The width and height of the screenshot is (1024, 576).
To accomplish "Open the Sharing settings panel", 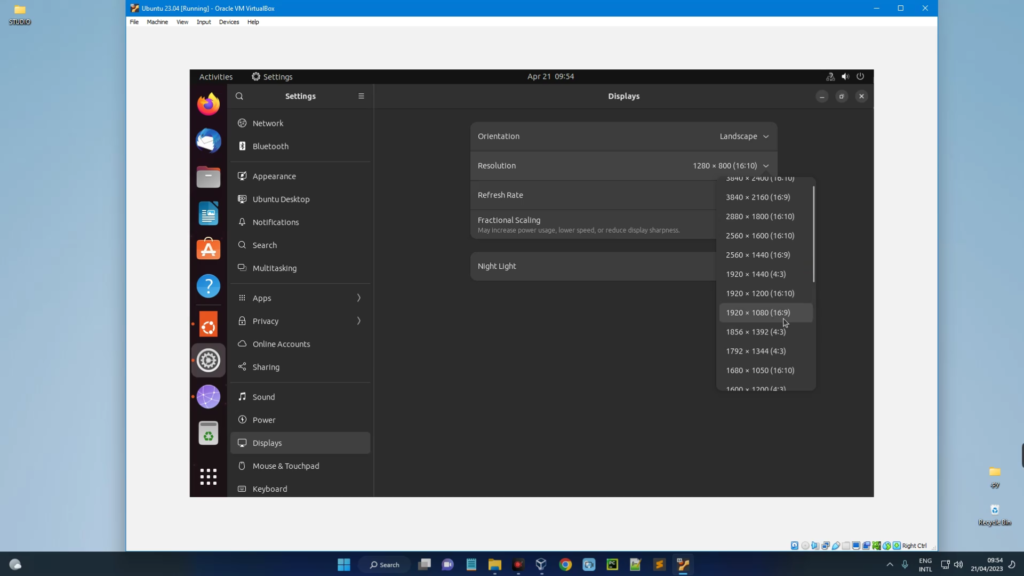I will click(x=300, y=367).
